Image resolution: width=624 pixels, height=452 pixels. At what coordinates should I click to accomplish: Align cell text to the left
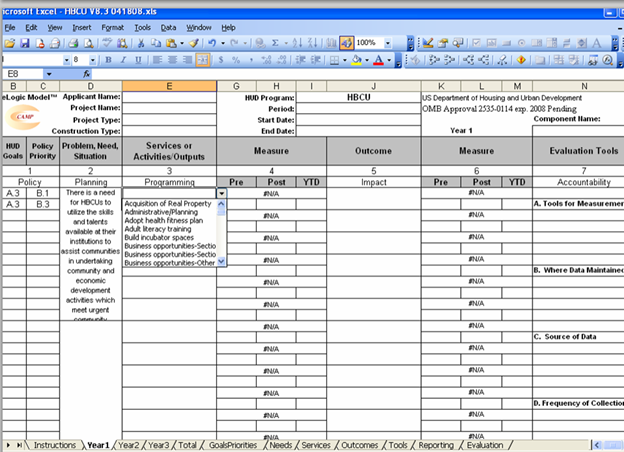(x=157, y=60)
